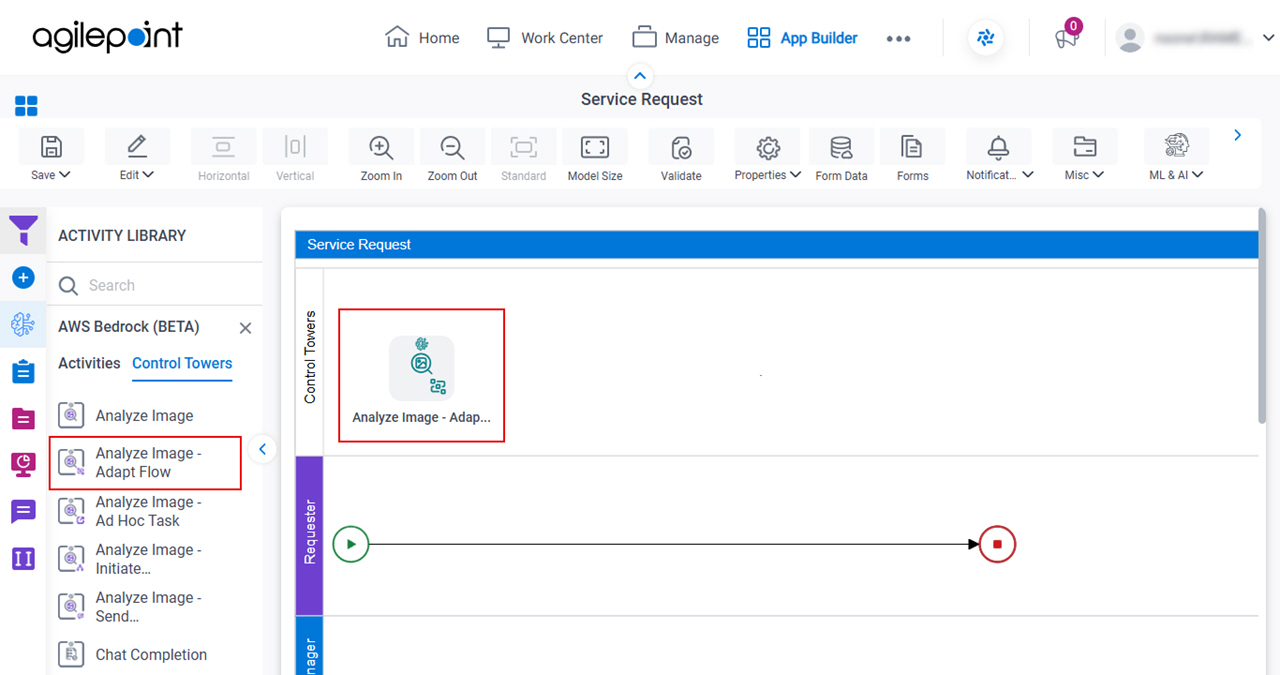Select App Builder in top navigation
The width and height of the screenshot is (1280, 675).
803,38
